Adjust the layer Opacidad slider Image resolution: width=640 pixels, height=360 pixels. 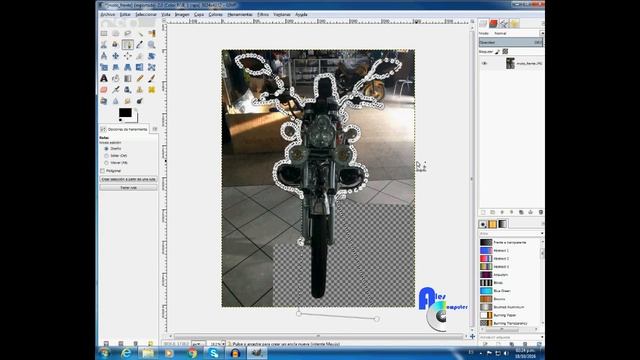coord(511,42)
